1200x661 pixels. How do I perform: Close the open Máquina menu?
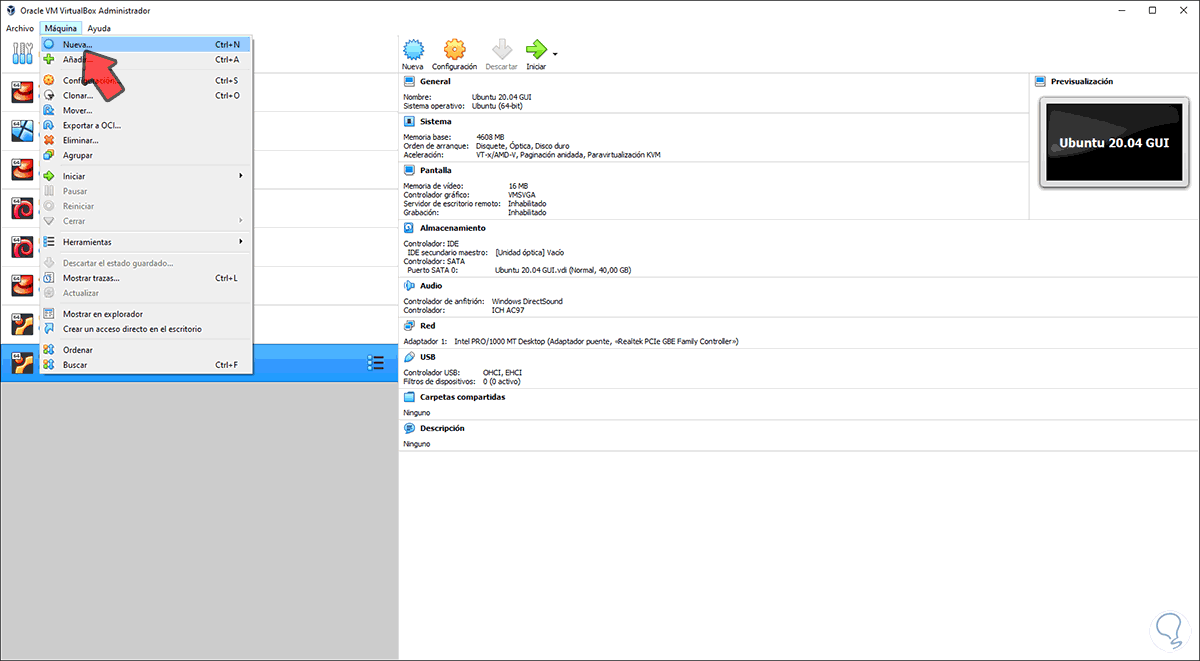(x=61, y=28)
